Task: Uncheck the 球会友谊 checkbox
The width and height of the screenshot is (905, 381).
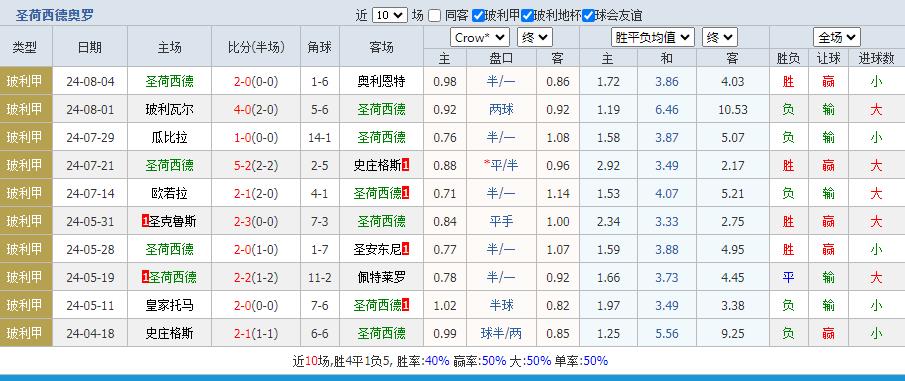Action: 588,16
